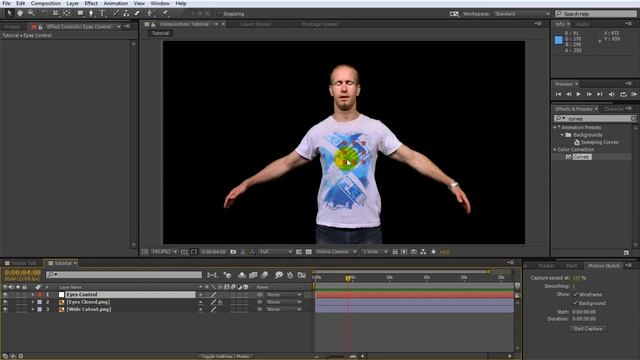Click the Start Capture button
640x360 pixels.
click(x=587, y=329)
